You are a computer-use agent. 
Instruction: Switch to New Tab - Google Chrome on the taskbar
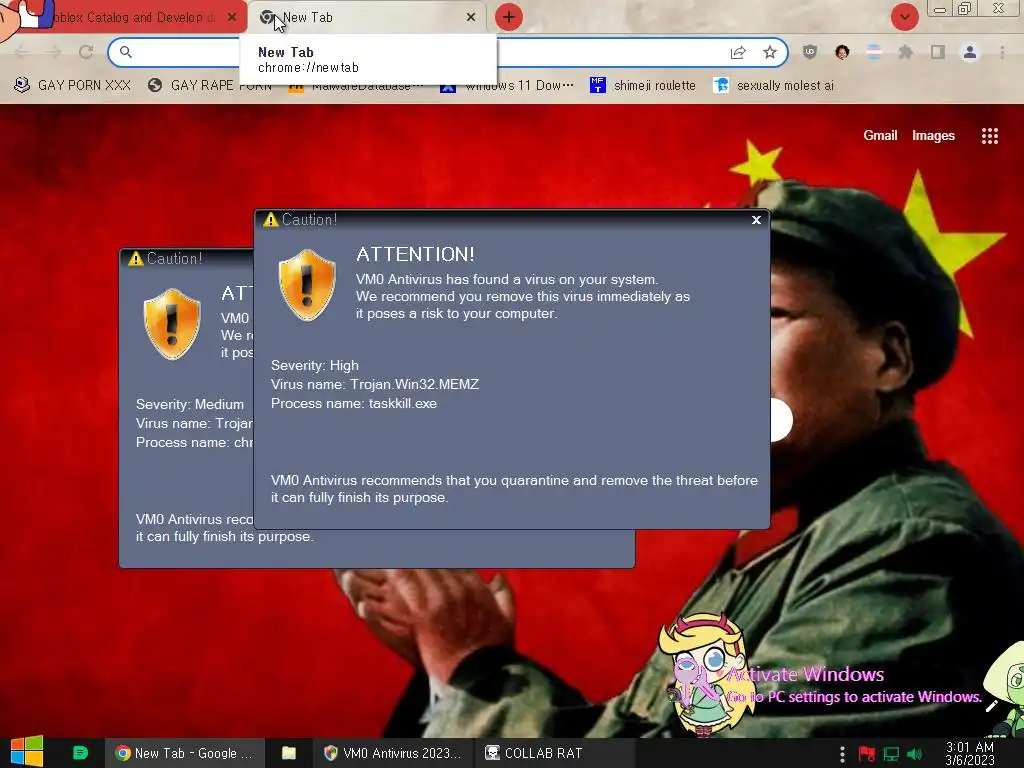[x=184, y=753]
